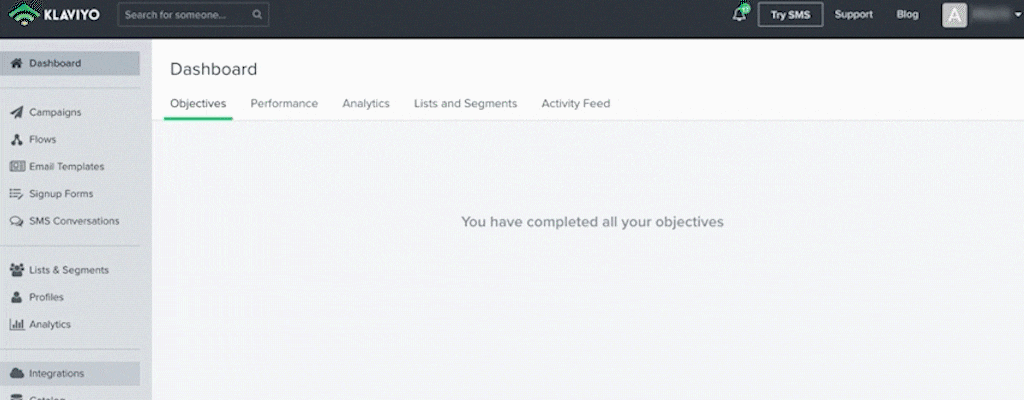This screenshot has width=1024, height=400.
Task: Open the Support link
Action: click(x=854, y=14)
